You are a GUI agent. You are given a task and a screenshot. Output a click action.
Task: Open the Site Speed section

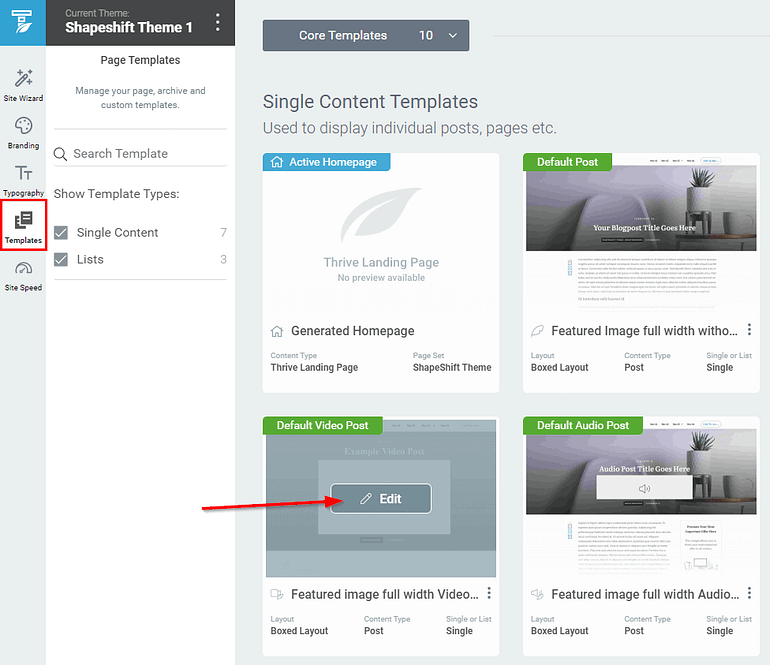pos(23,274)
